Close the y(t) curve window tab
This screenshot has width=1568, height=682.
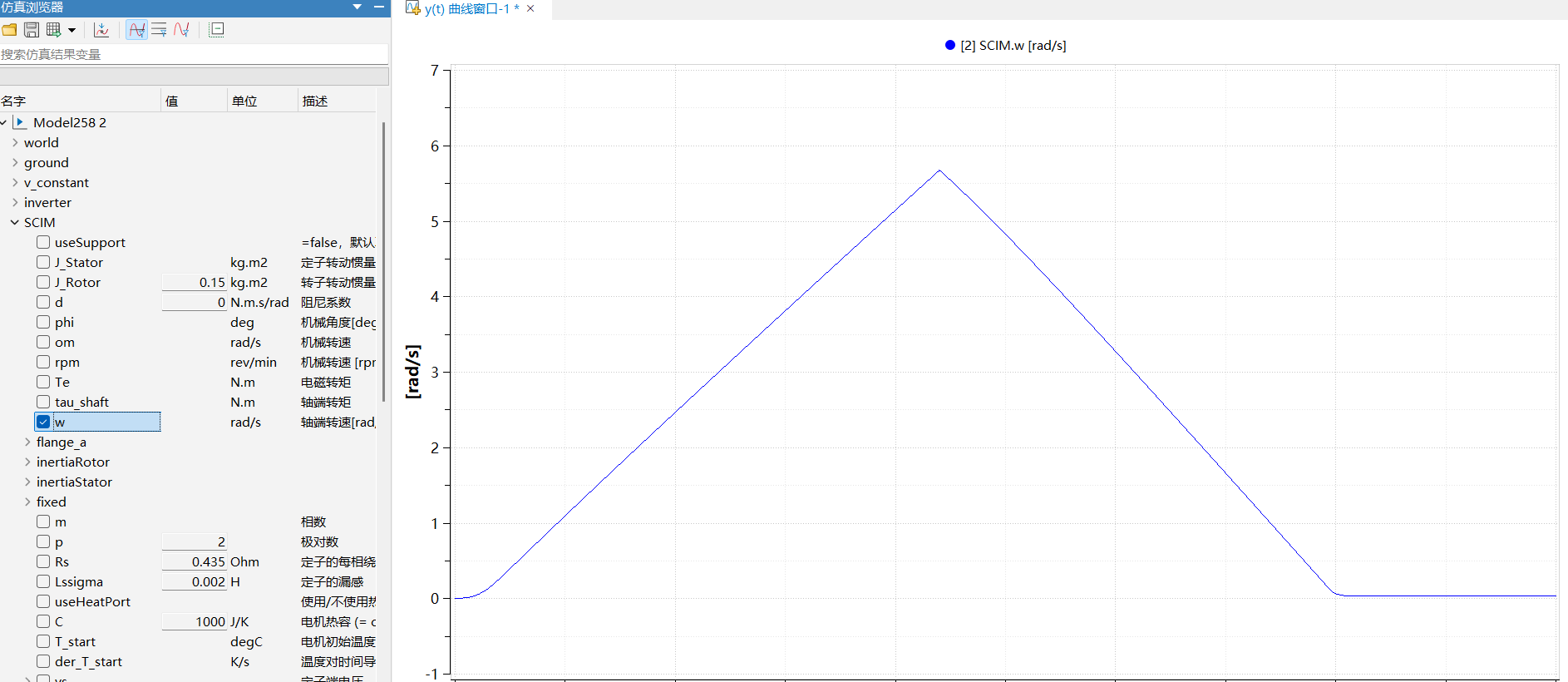tap(530, 9)
